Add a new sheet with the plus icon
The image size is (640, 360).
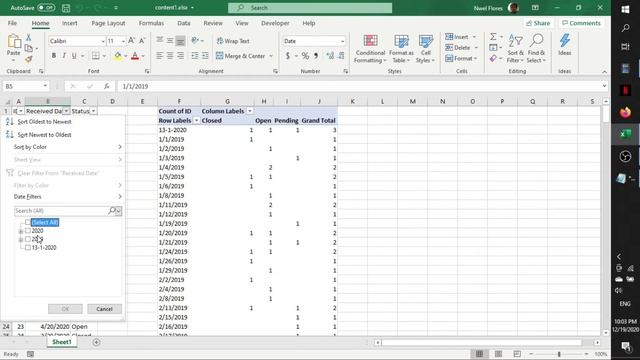tap(96, 342)
